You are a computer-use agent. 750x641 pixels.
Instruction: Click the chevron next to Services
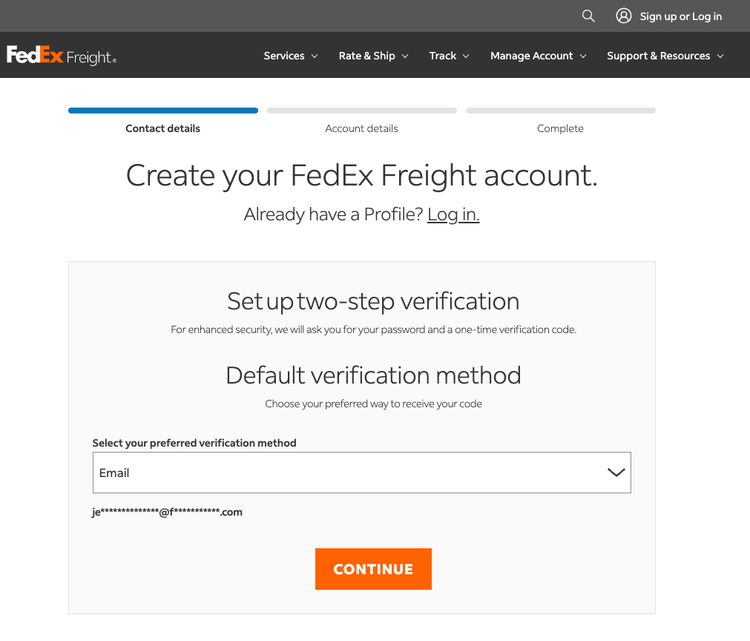coord(315,56)
